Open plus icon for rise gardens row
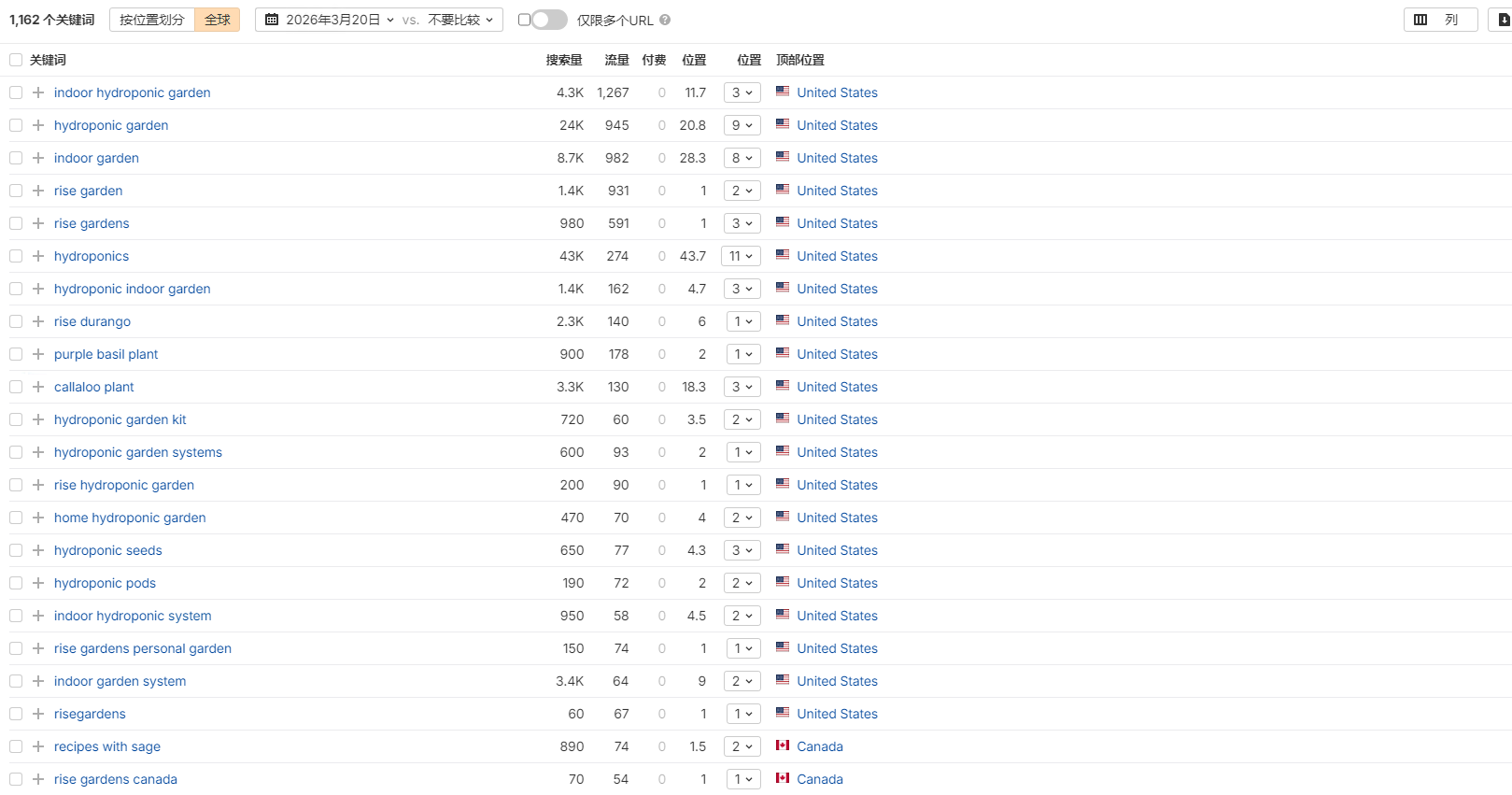 tap(38, 223)
